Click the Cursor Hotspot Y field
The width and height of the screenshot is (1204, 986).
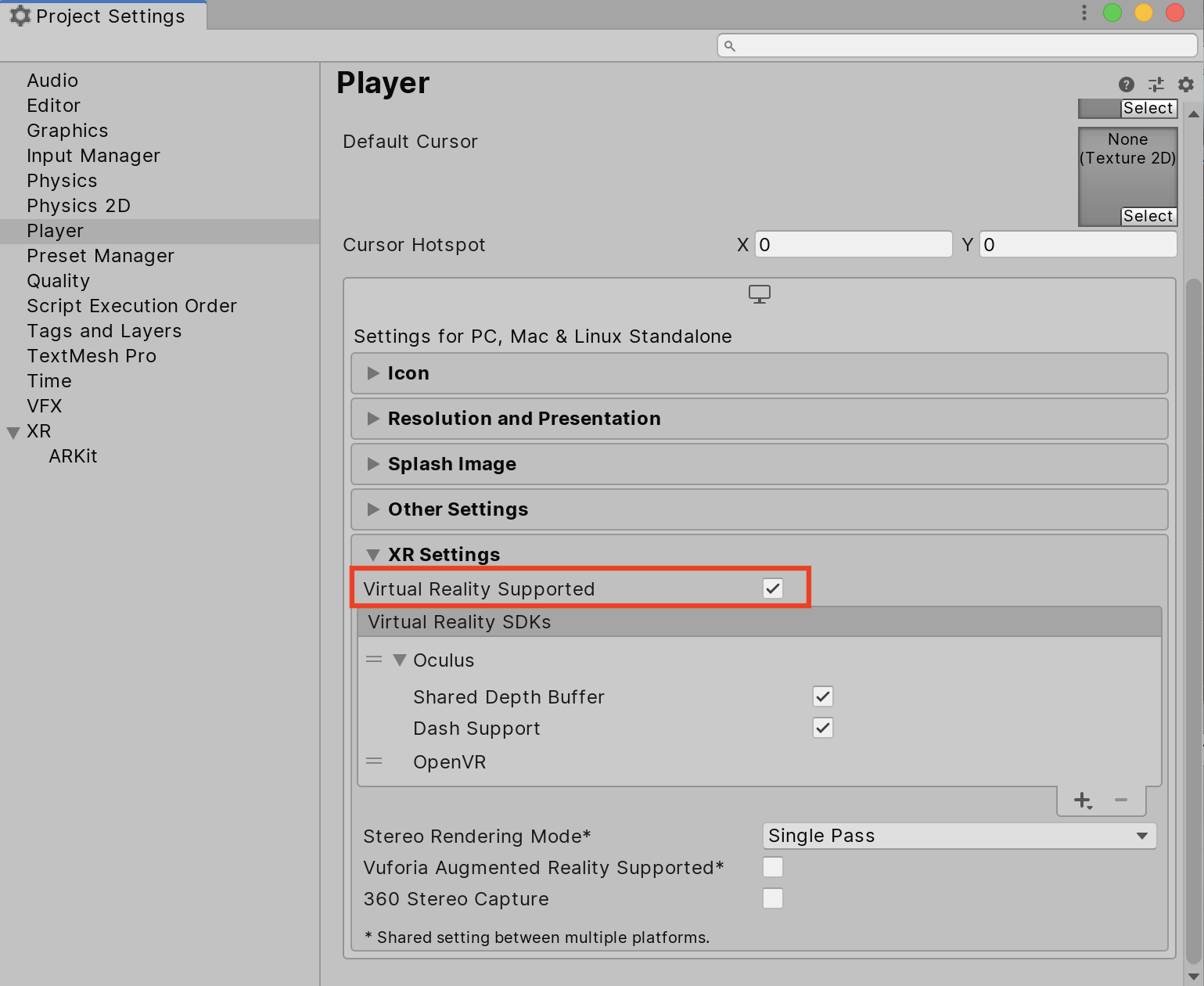pos(1078,245)
